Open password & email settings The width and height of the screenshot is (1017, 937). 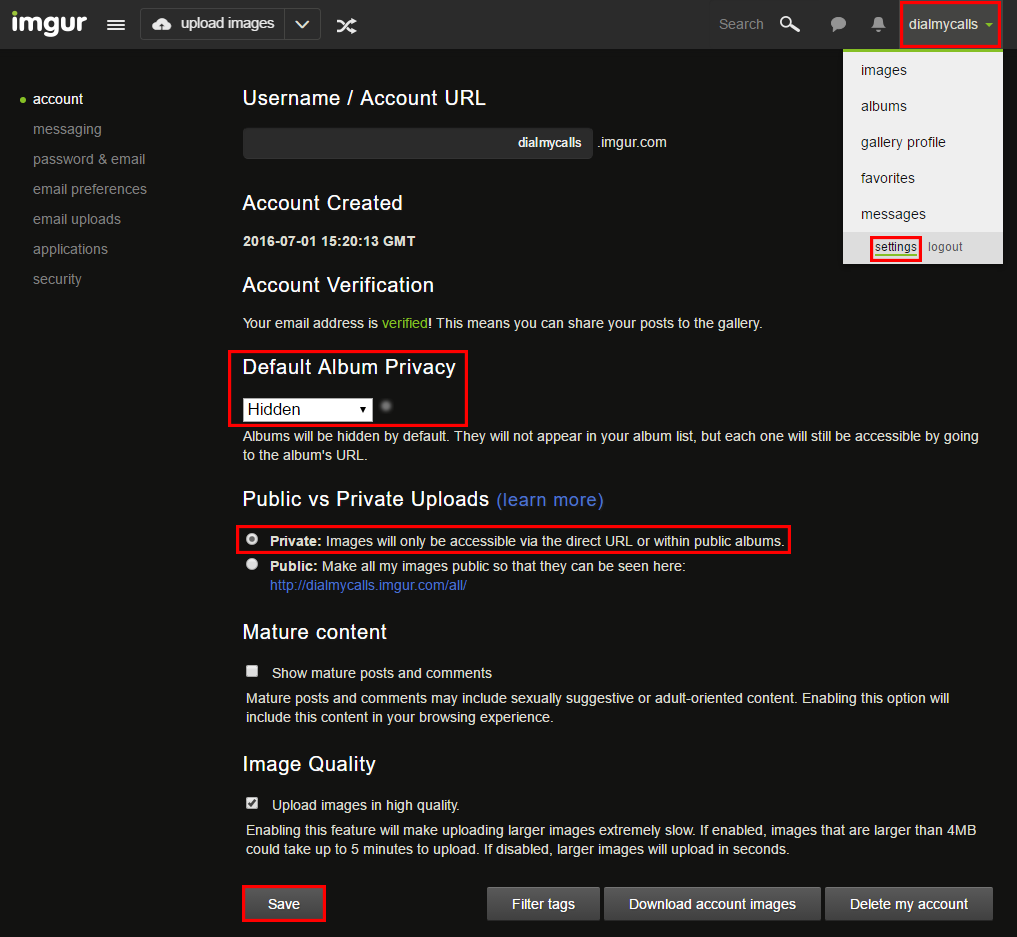pos(89,160)
